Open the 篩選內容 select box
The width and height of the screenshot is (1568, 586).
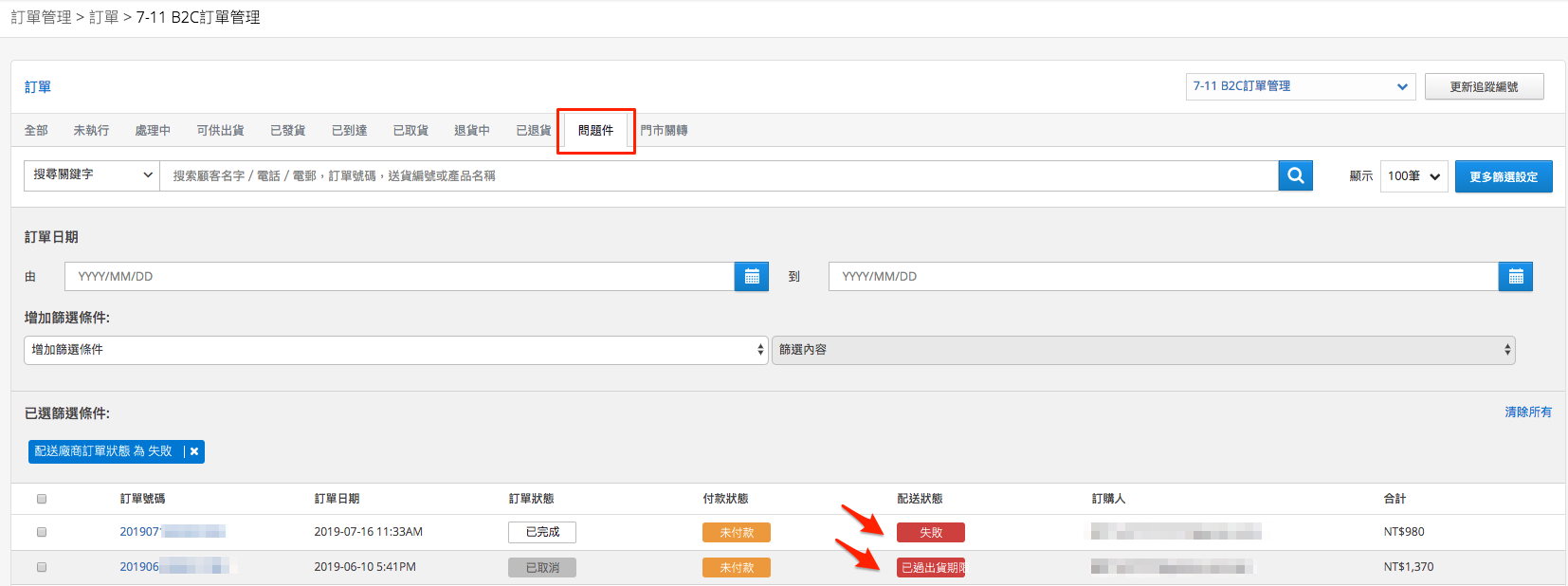pos(1143,350)
